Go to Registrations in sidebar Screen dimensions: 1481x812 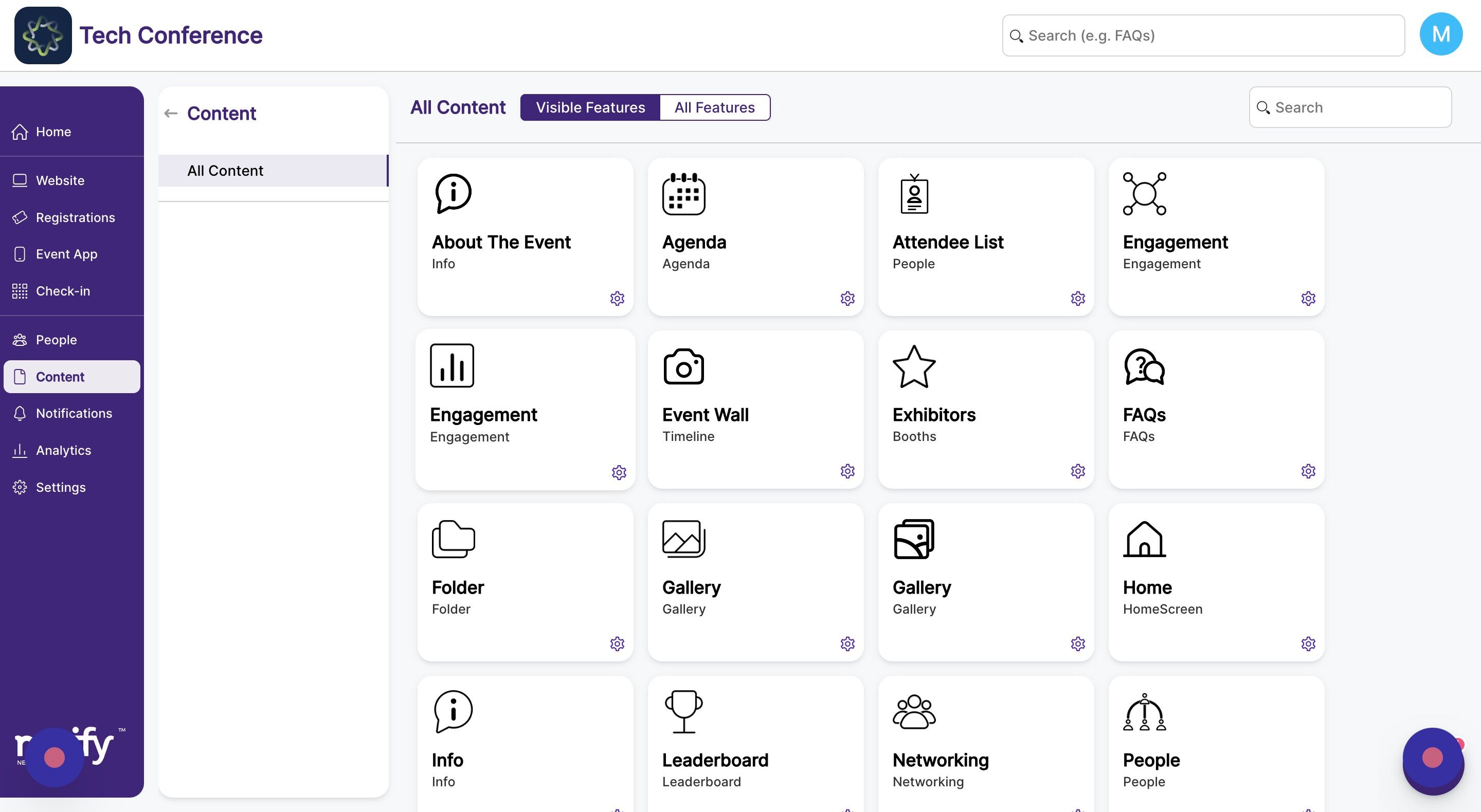click(75, 218)
